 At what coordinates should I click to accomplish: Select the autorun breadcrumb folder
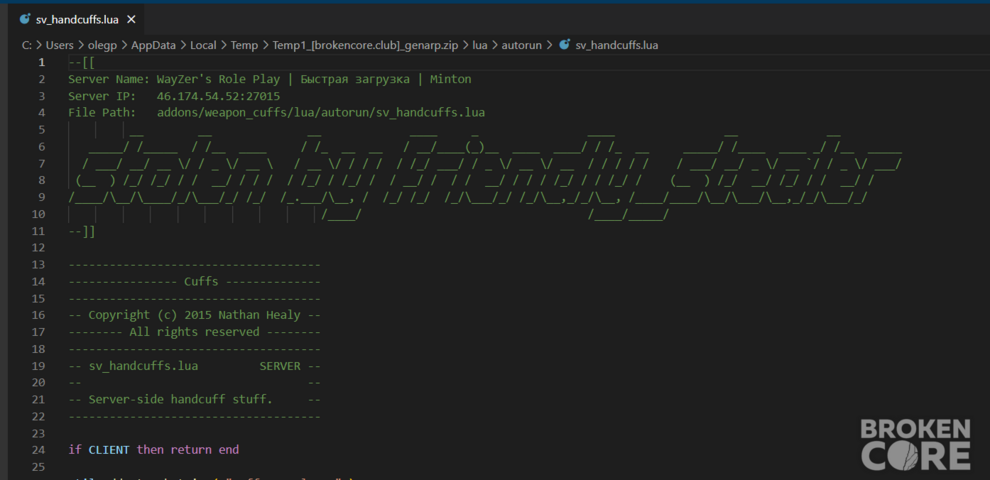[521, 45]
